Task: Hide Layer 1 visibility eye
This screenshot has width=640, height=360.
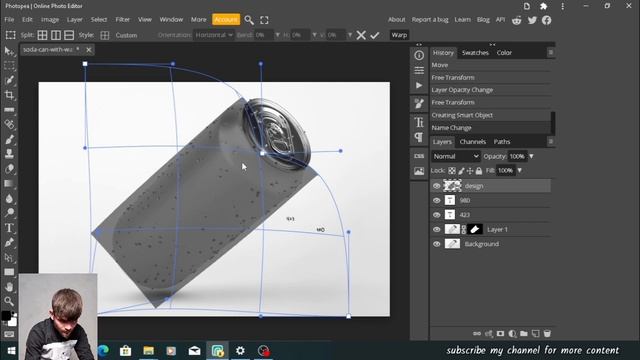Action: pos(436,229)
